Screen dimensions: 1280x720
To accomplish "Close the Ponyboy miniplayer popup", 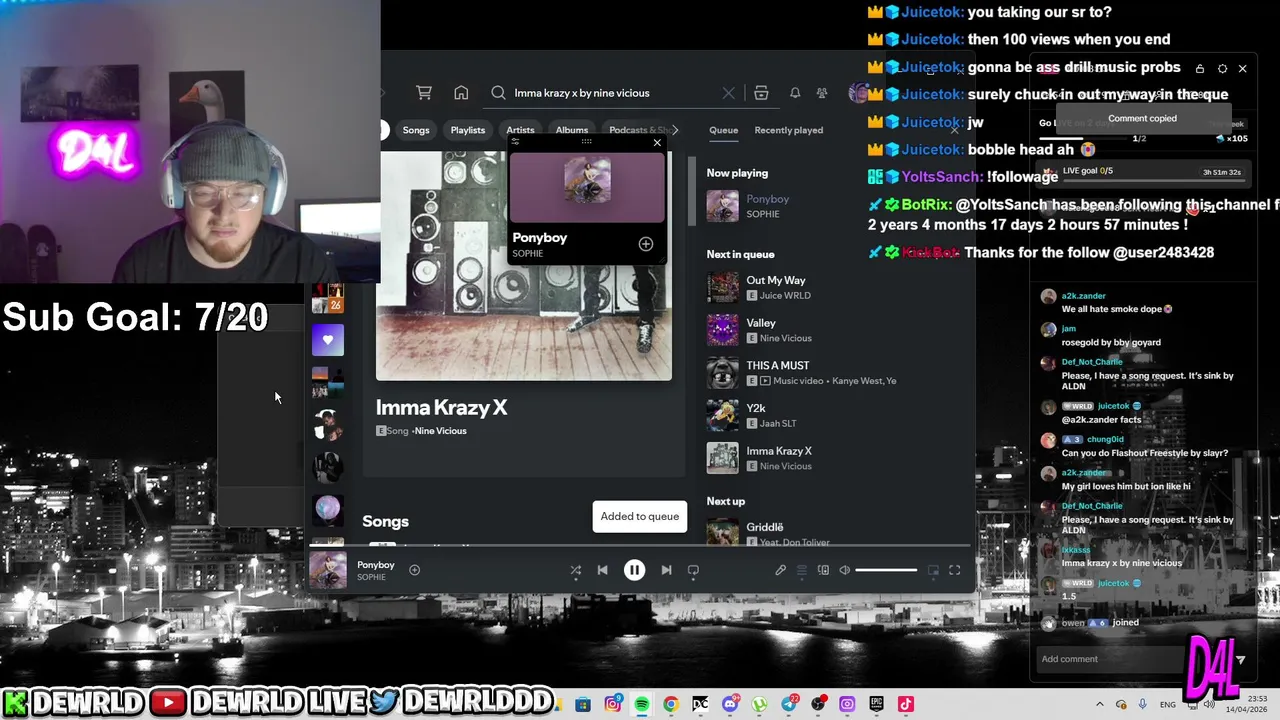I will pos(657,143).
